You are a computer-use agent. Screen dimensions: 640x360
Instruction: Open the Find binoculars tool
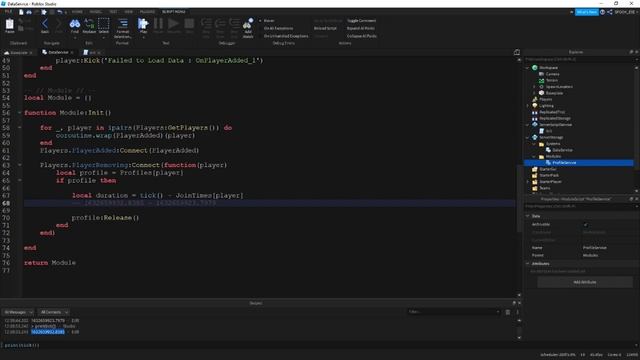75,24
